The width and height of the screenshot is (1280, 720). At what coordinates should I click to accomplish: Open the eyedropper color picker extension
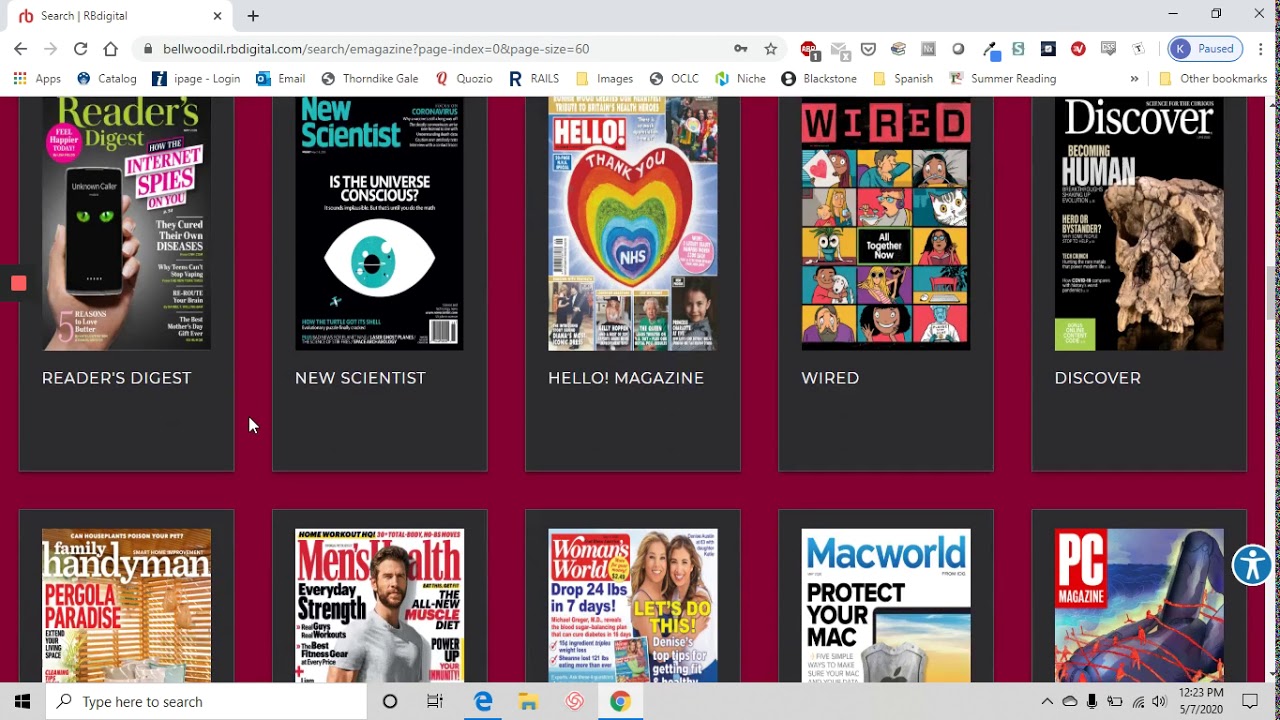[990, 49]
